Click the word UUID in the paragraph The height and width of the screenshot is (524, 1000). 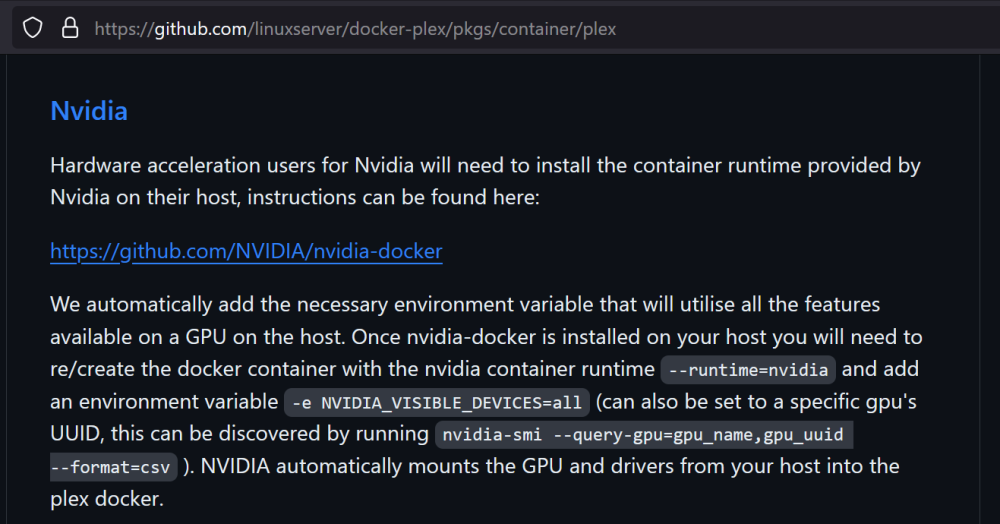click(x=75, y=434)
